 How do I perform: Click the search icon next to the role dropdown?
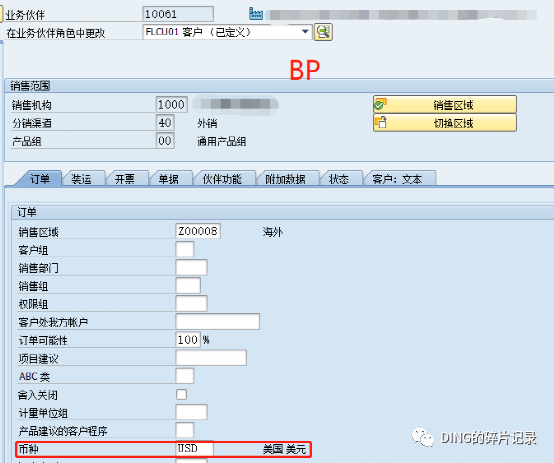point(323,32)
